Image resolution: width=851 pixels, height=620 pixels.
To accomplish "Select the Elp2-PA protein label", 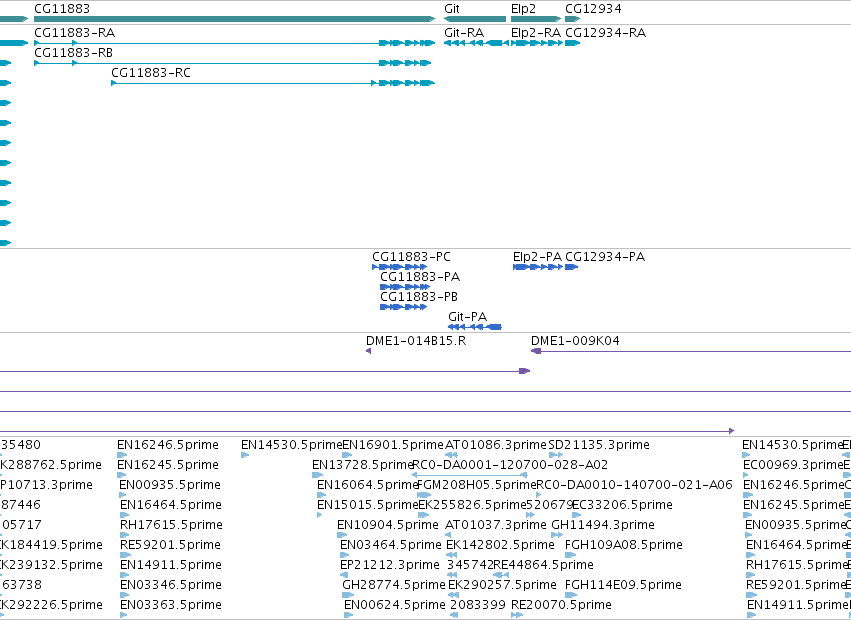I will [537, 257].
